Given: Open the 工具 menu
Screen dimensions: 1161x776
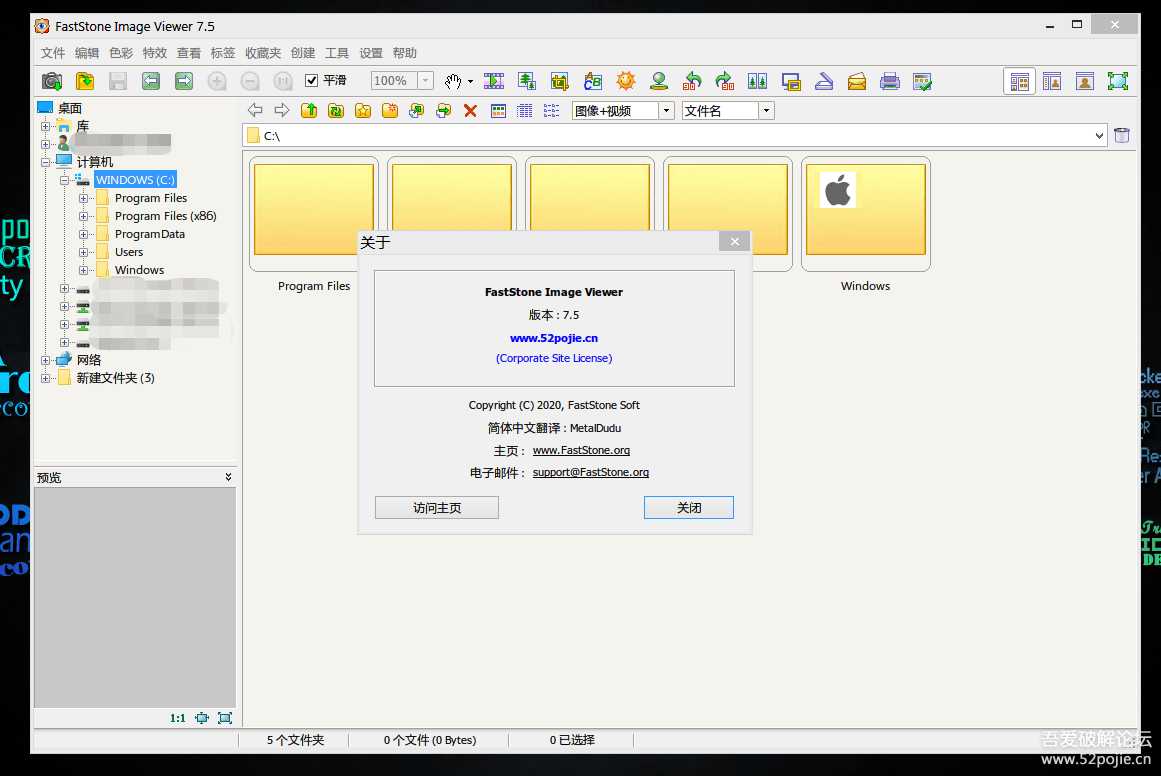Looking at the screenshot, I should point(337,53).
